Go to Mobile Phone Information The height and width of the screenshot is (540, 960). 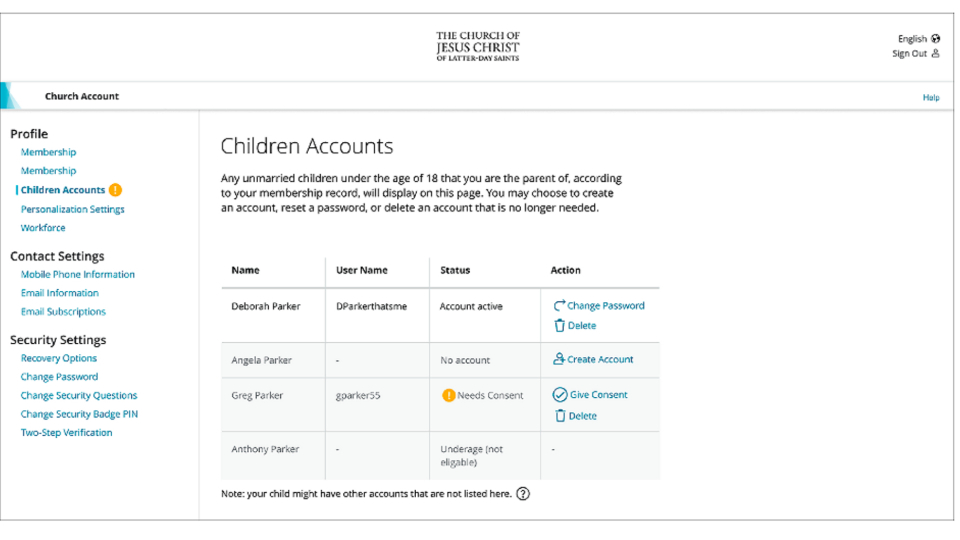click(x=78, y=274)
